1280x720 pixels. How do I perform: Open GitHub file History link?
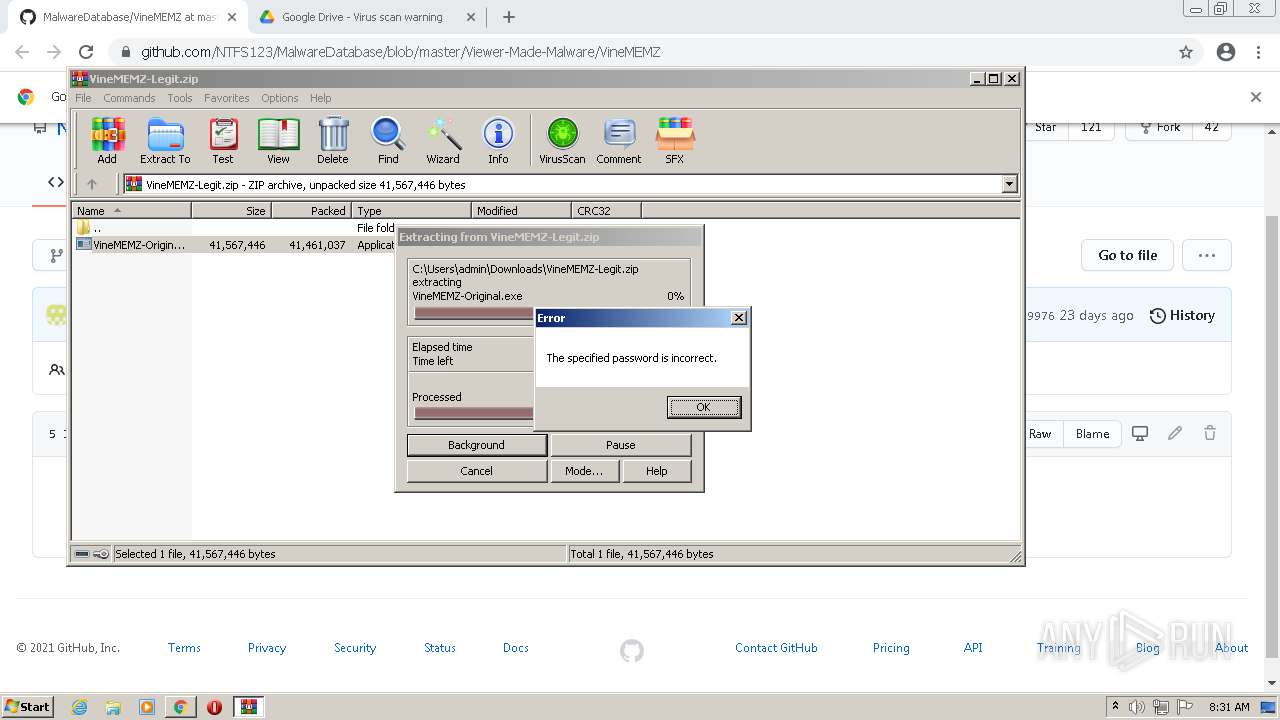1182,315
